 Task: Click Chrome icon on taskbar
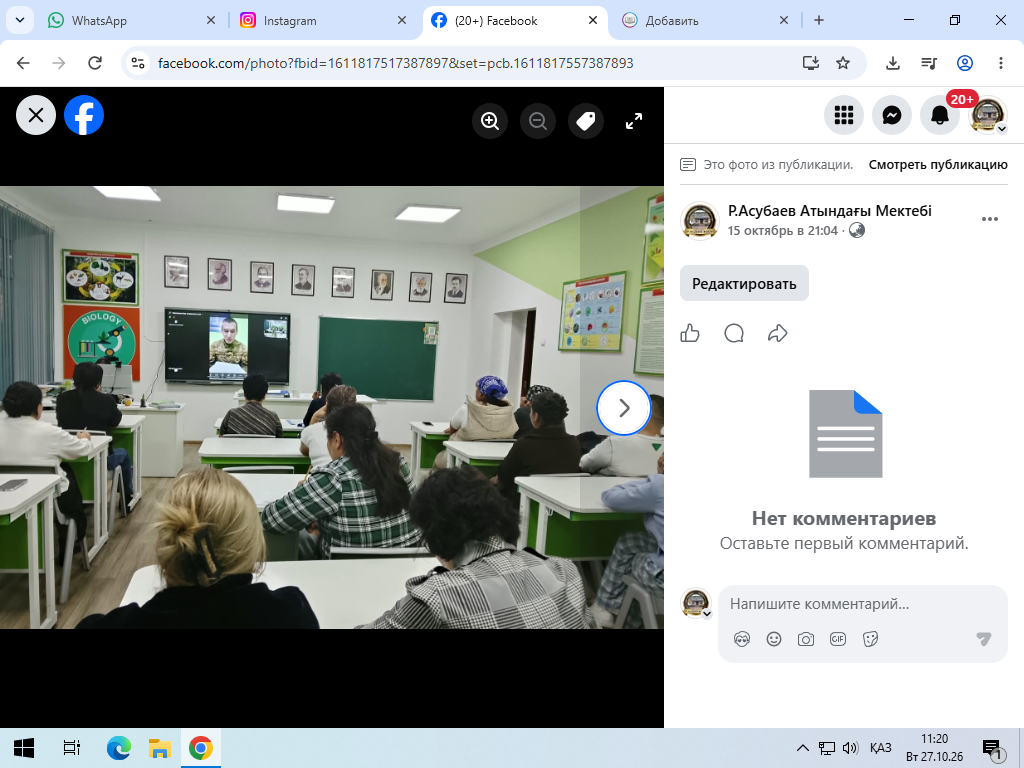pyautogui.click(x=200, y=748)
